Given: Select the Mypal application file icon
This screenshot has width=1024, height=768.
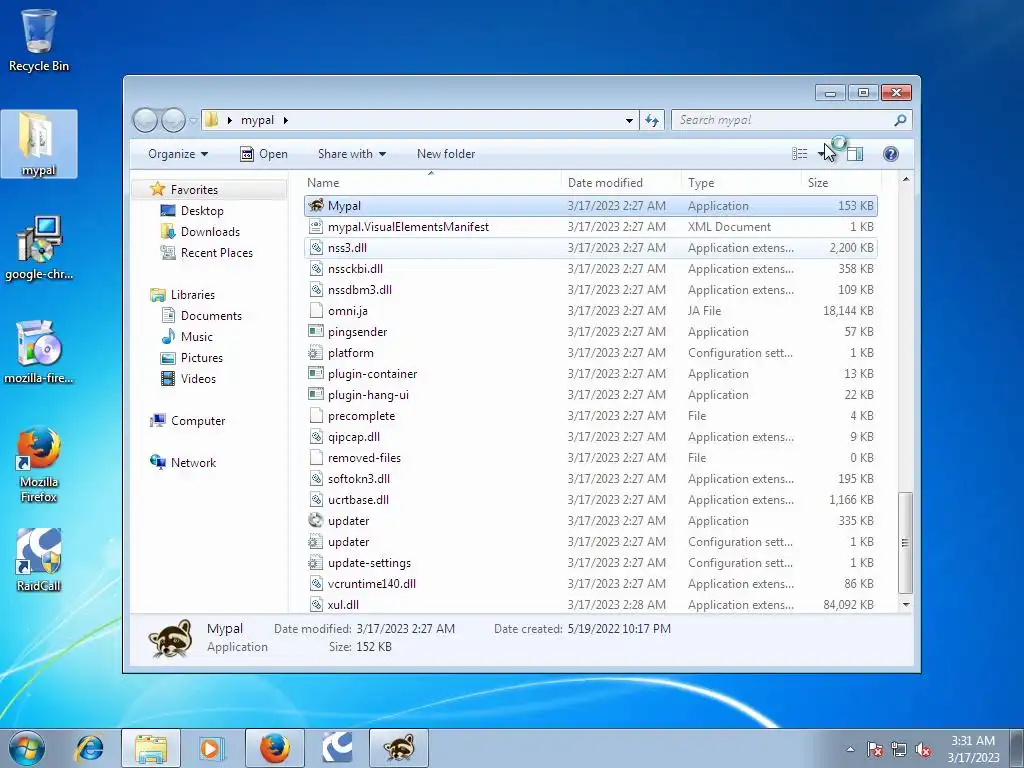Looking at the screenshot, I should click(316, 206).
